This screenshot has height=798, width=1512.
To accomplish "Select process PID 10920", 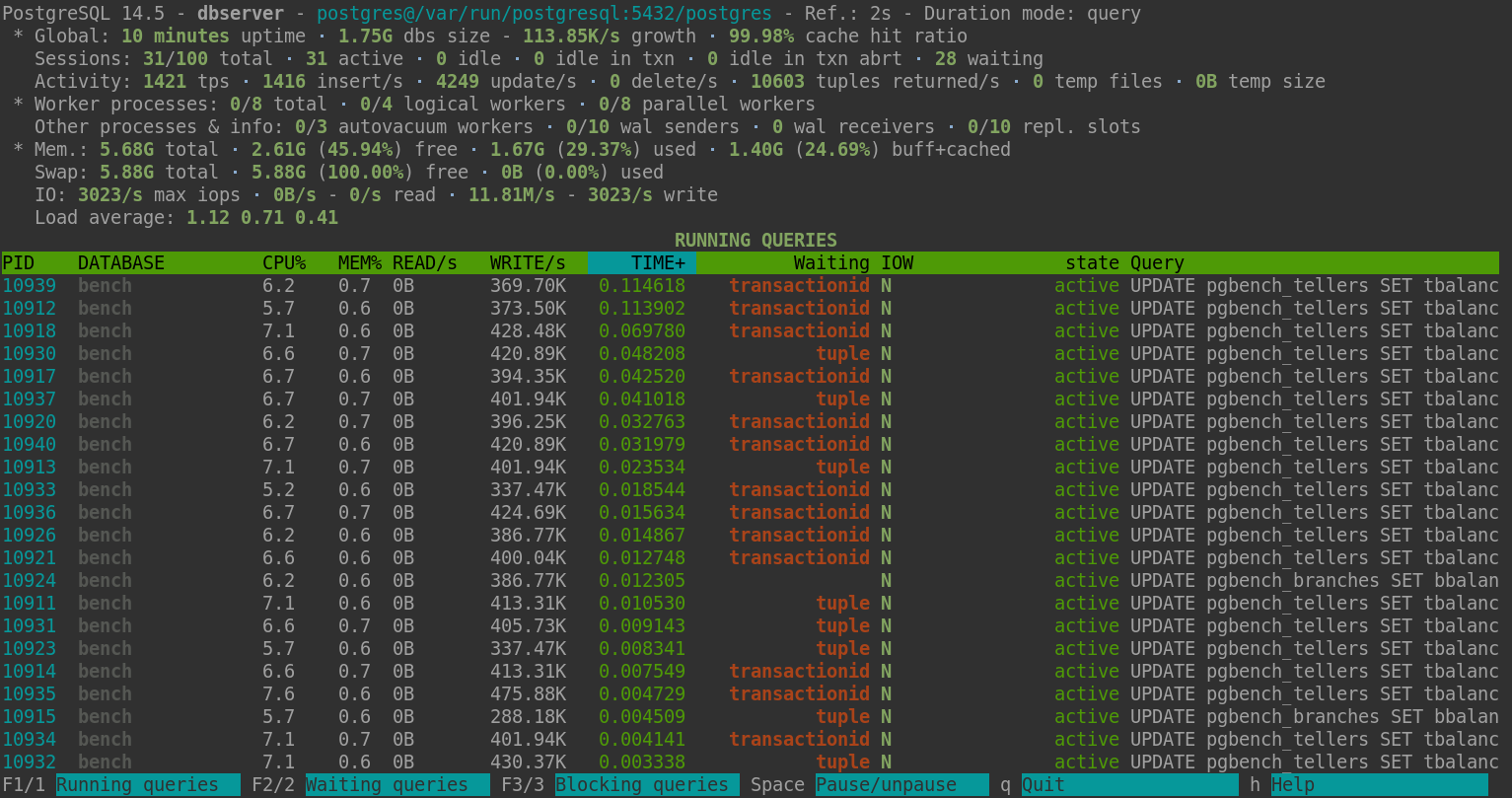I will point(29,422).
